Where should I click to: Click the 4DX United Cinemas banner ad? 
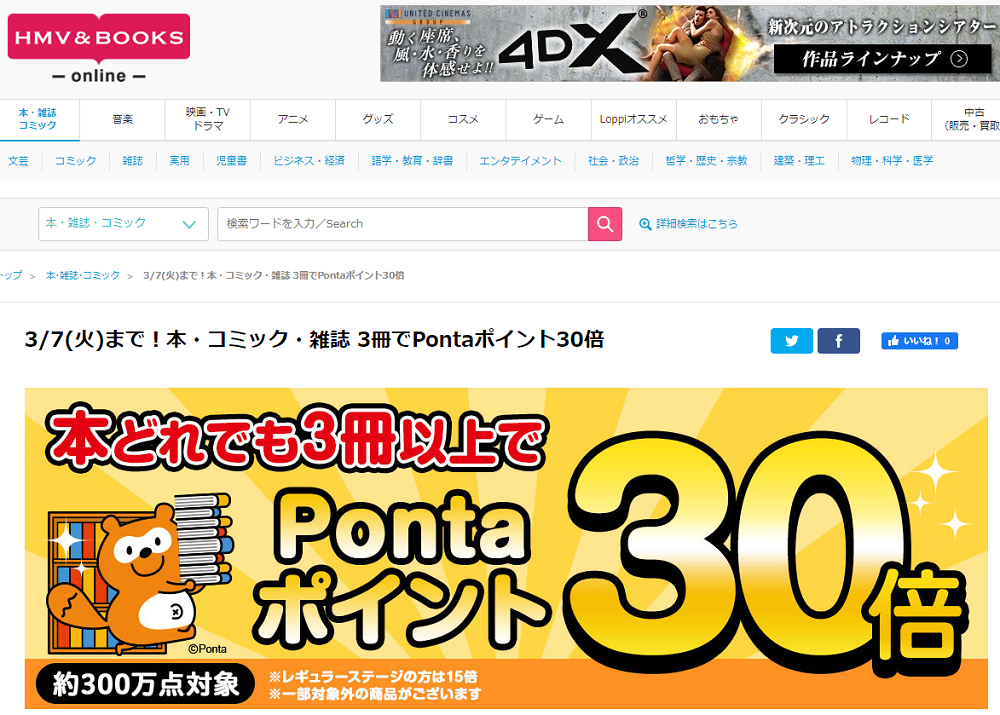coord(690,44)
